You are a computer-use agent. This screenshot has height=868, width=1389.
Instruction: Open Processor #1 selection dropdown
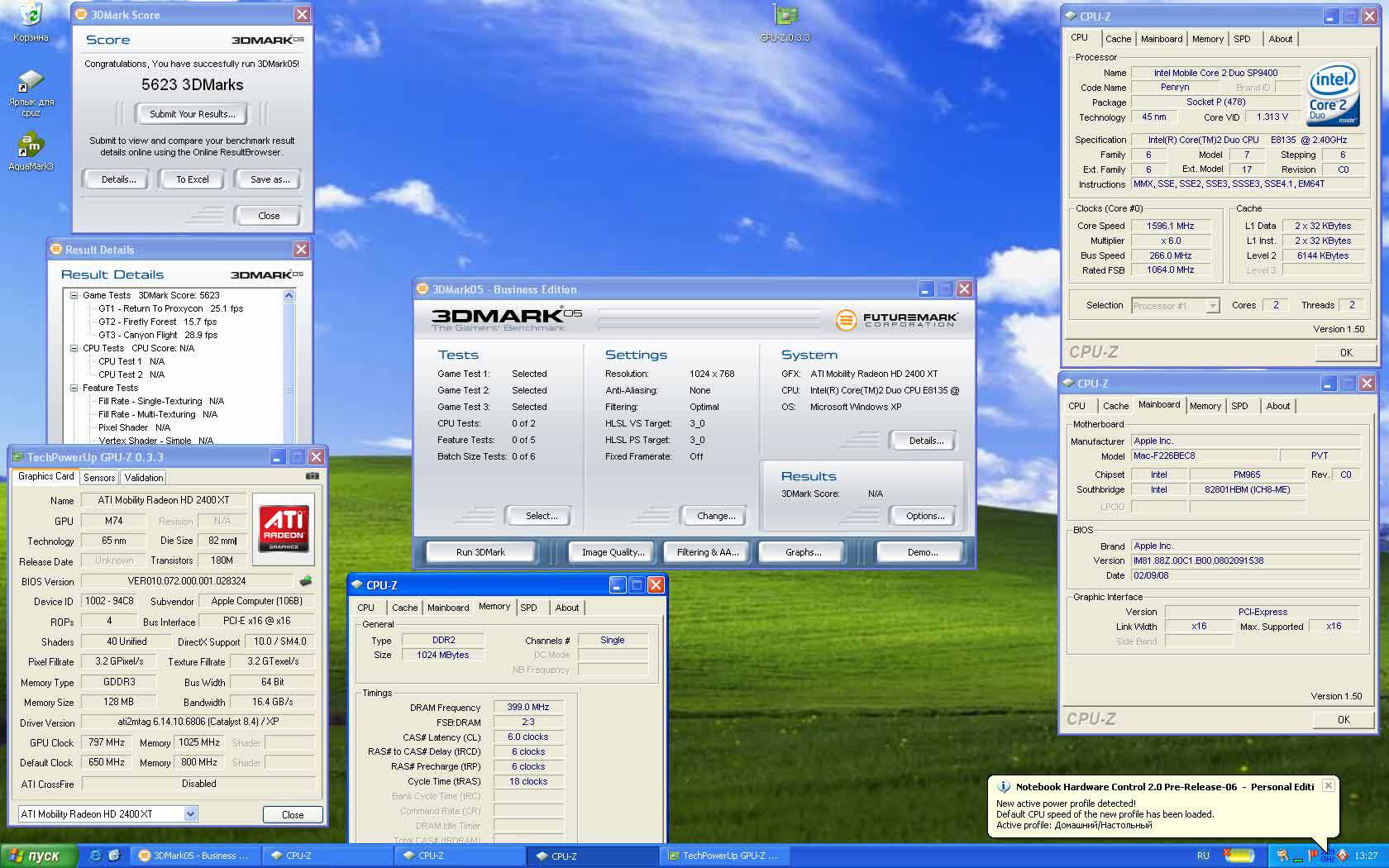[x=1212, y=306]
